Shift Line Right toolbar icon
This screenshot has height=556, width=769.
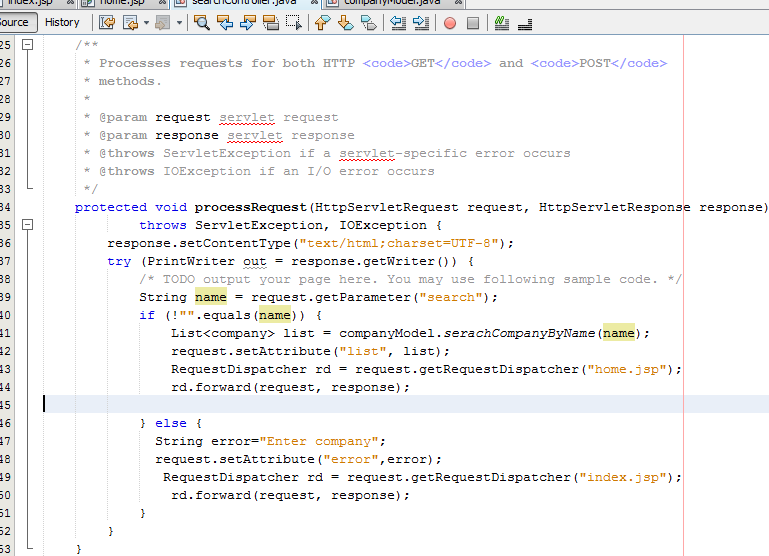[421, 23]
